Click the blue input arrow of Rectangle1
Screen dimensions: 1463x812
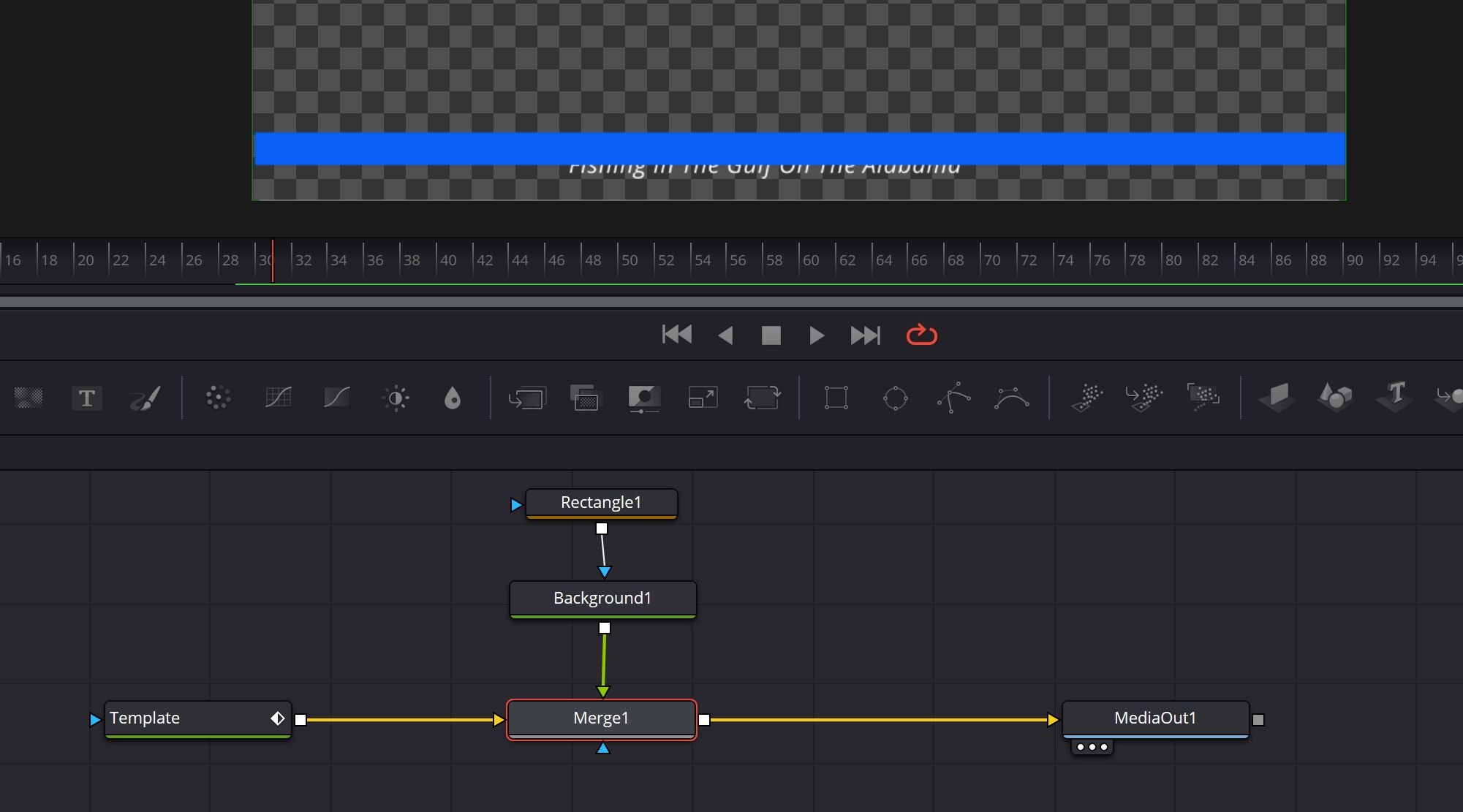click(516, 505)
